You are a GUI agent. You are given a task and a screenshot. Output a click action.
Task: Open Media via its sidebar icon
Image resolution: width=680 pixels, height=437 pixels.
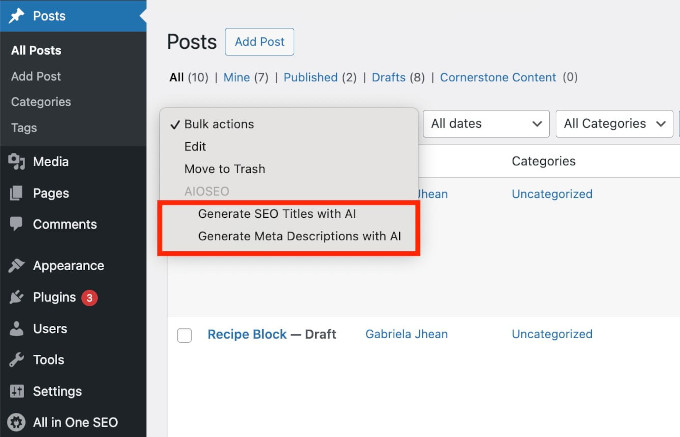pos(16,162)
